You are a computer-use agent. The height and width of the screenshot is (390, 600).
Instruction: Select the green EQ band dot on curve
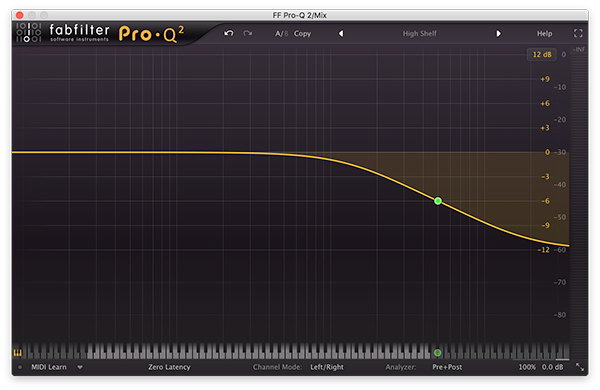438,201
